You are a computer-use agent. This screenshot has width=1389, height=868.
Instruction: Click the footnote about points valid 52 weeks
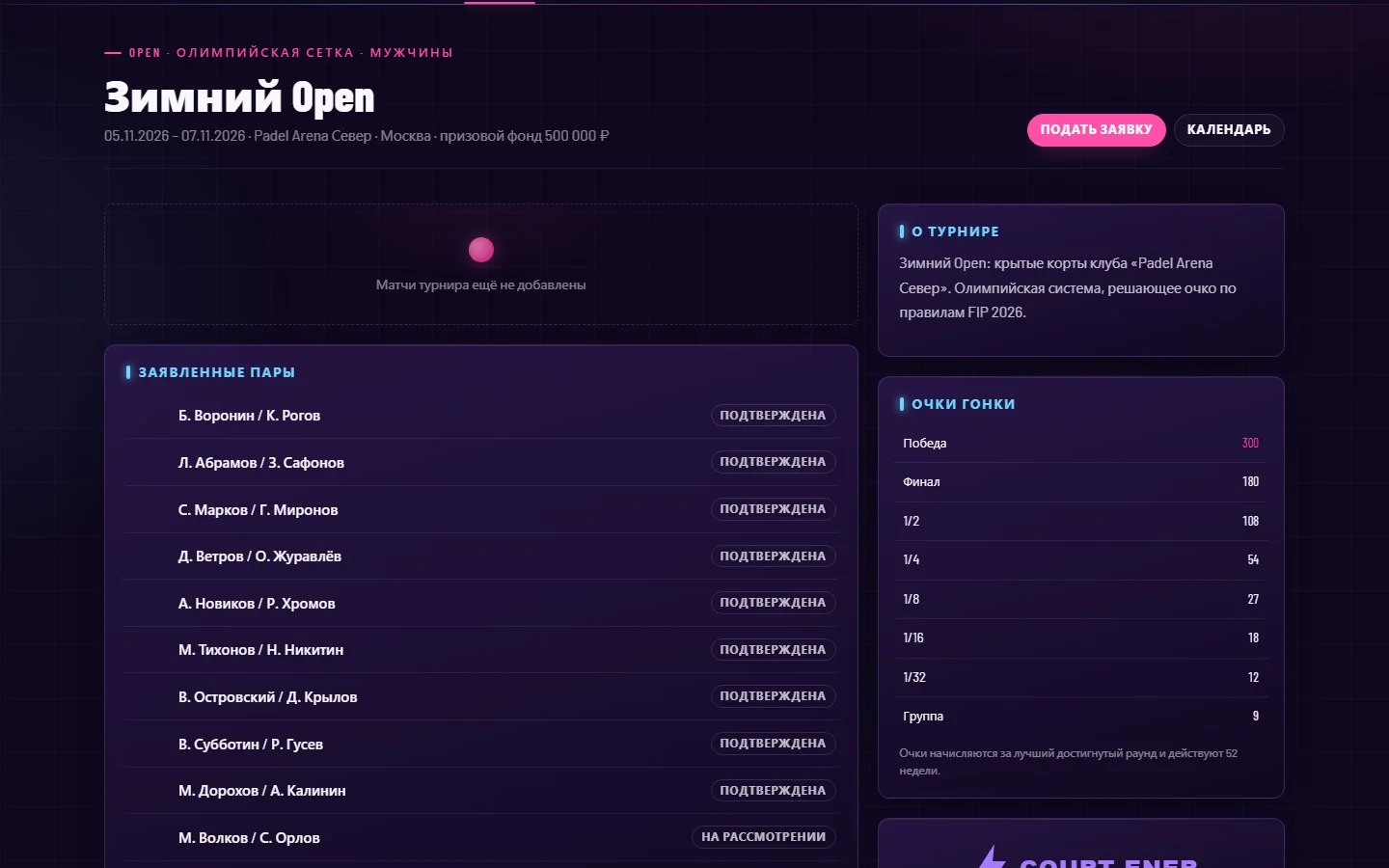1068,762
